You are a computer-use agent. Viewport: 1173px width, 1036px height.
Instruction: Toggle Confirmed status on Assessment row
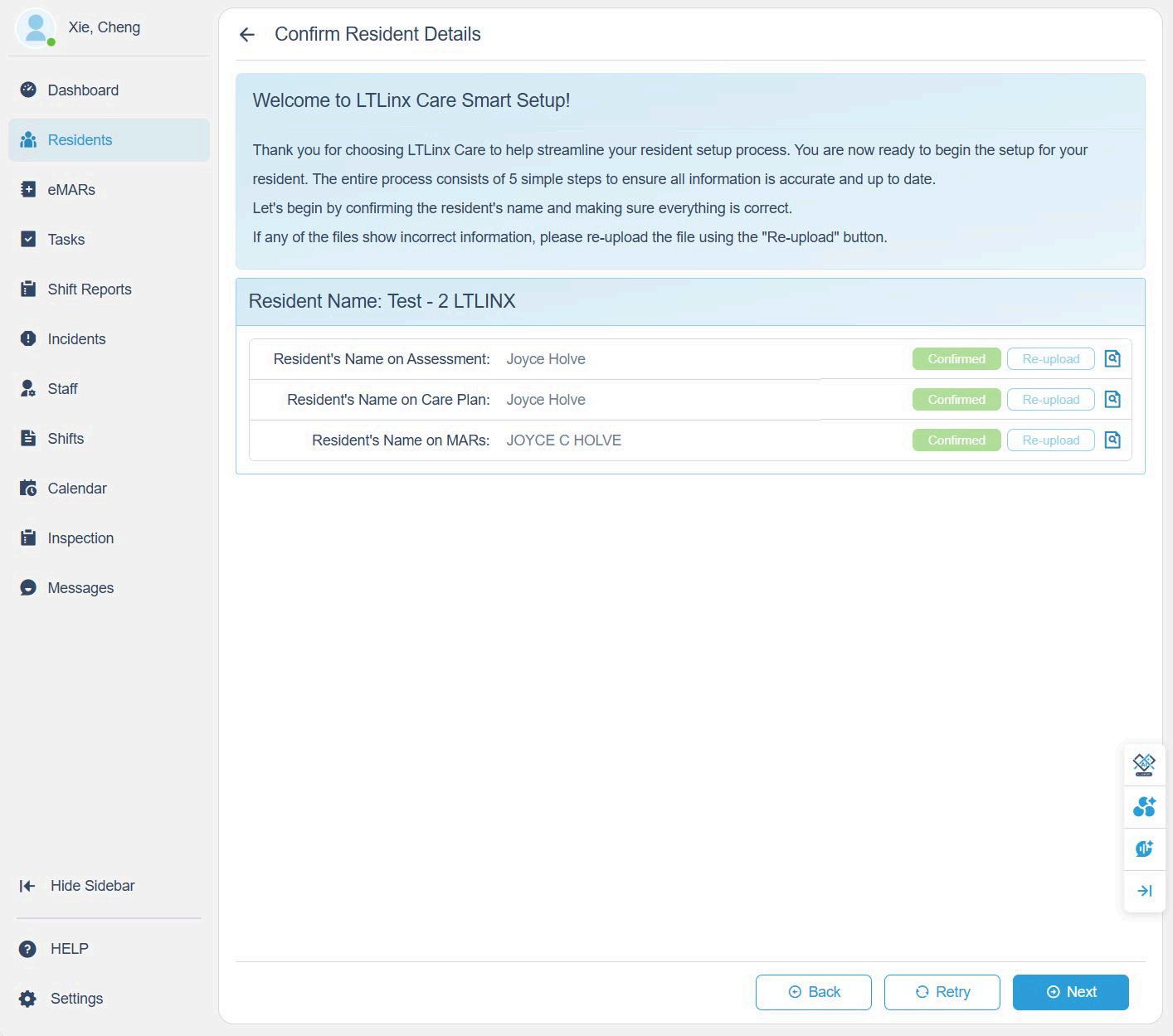(956, 359)
